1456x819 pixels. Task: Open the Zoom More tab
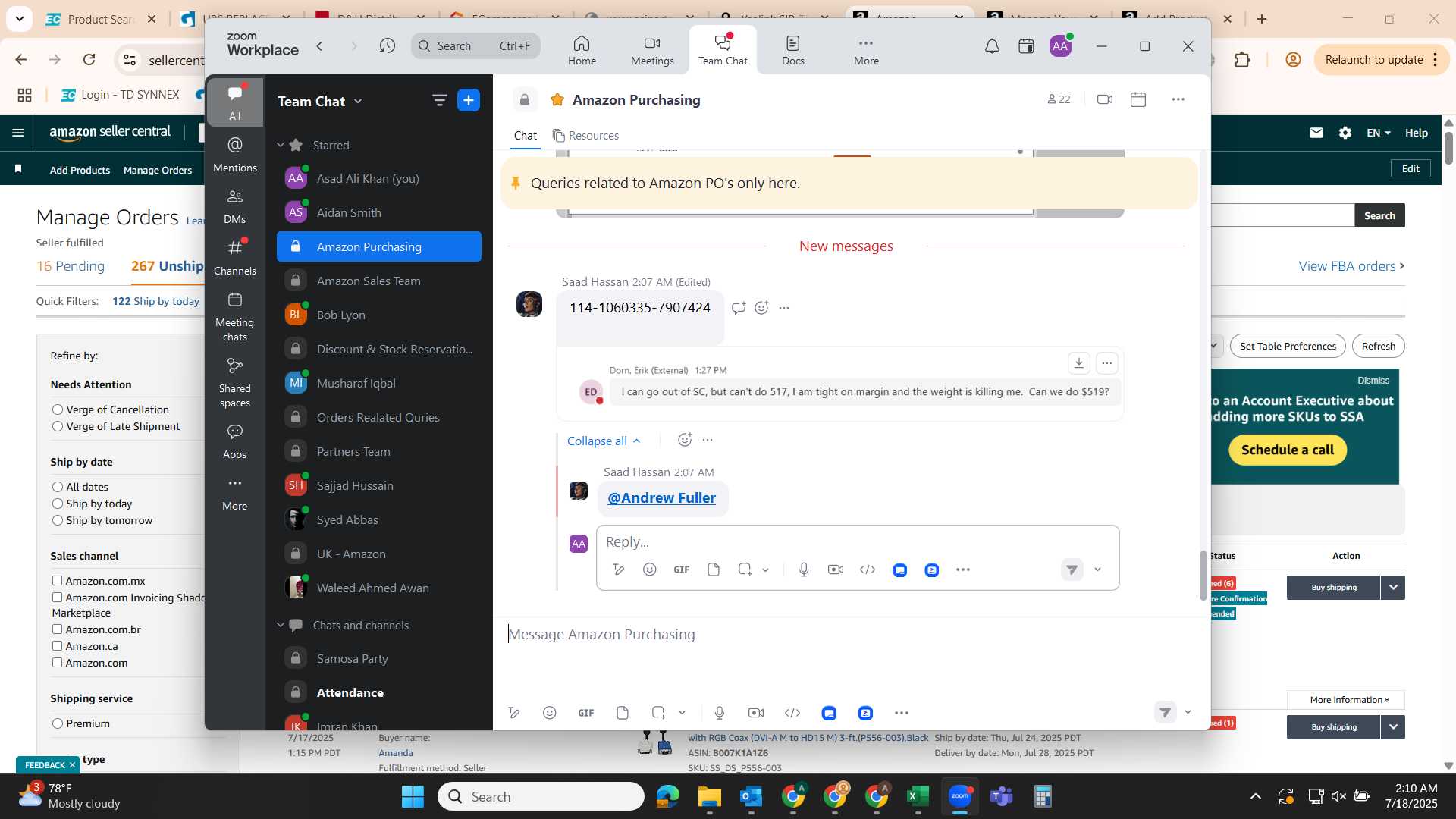[x=866, y=50]
